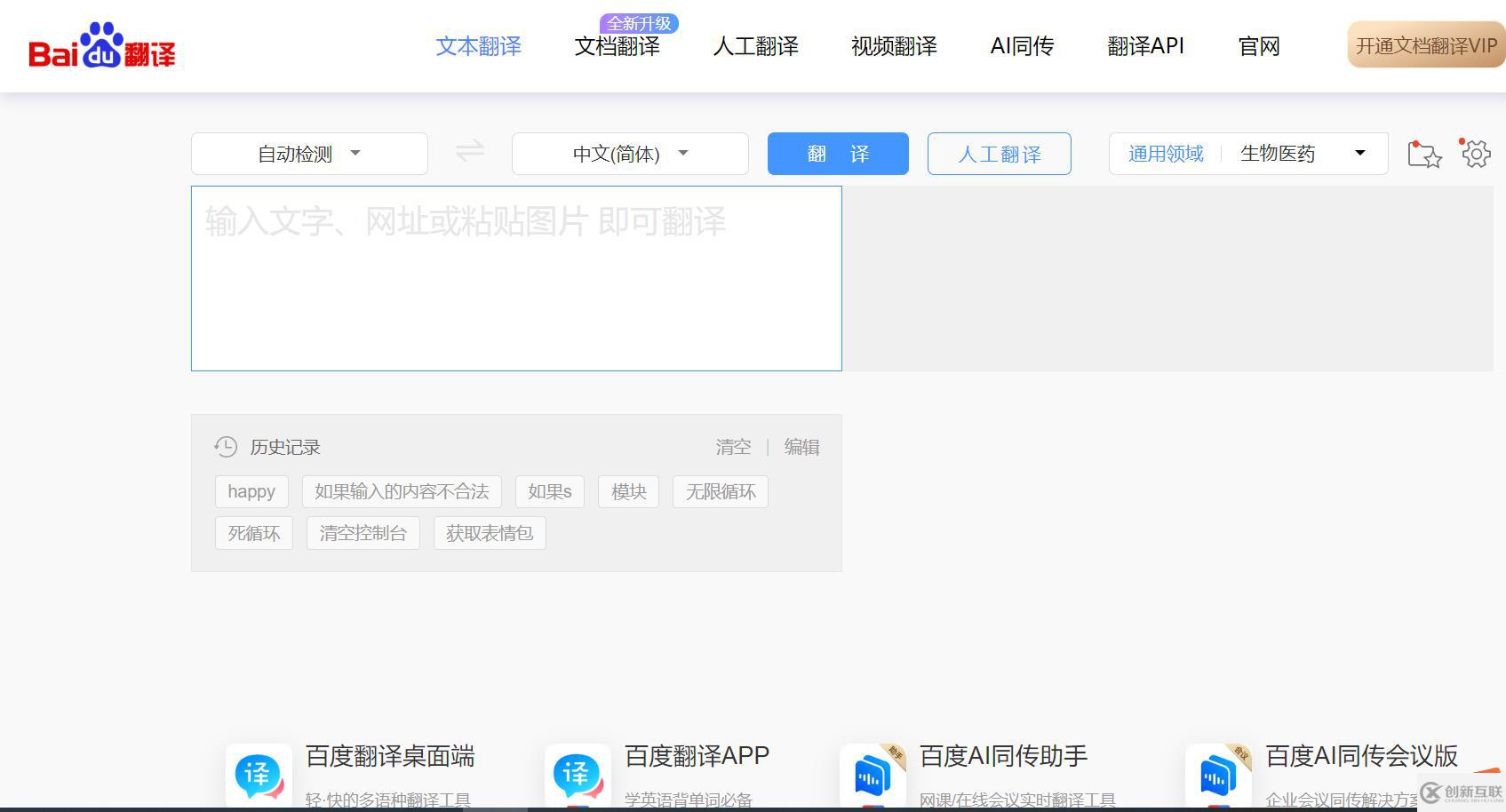Switch to 人工翻译 mode next to 翻译
The width and height of the screenshot is (1506, 812).
pyautogui.click(x=999, y=153)
